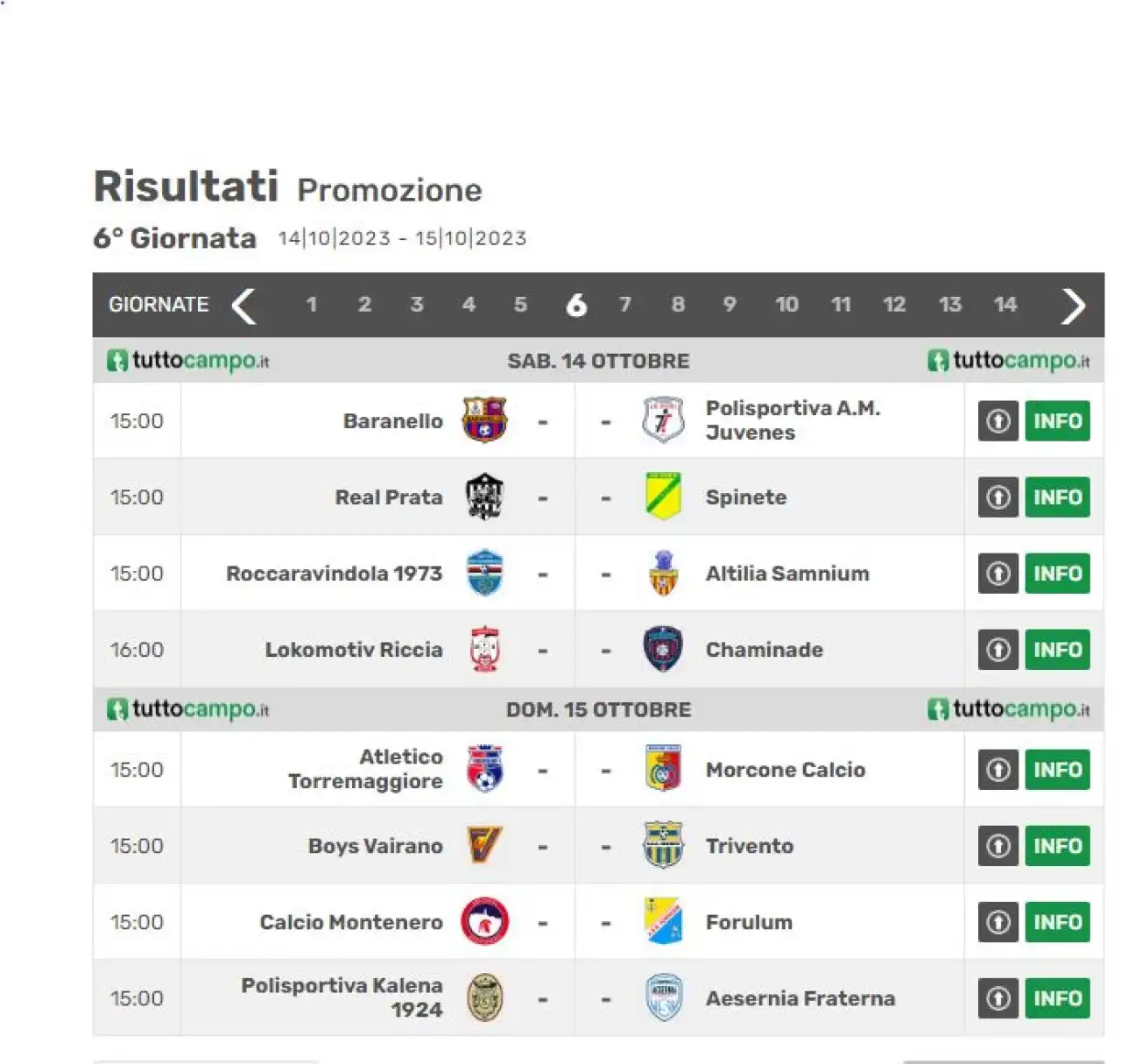Click upload icon for Real Prata match

coord(998,497)
